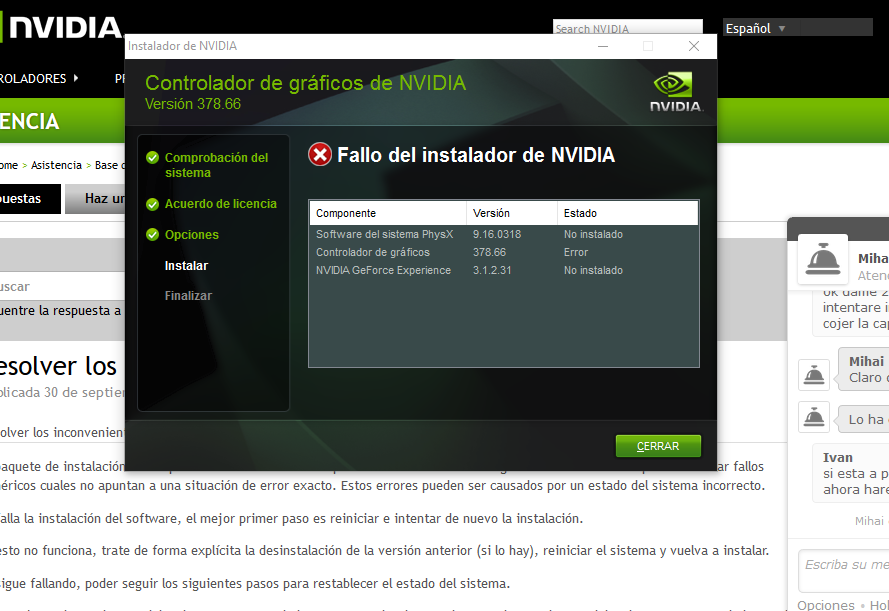Click the Error status of Controlador de gráficos

tap(575, 252)
